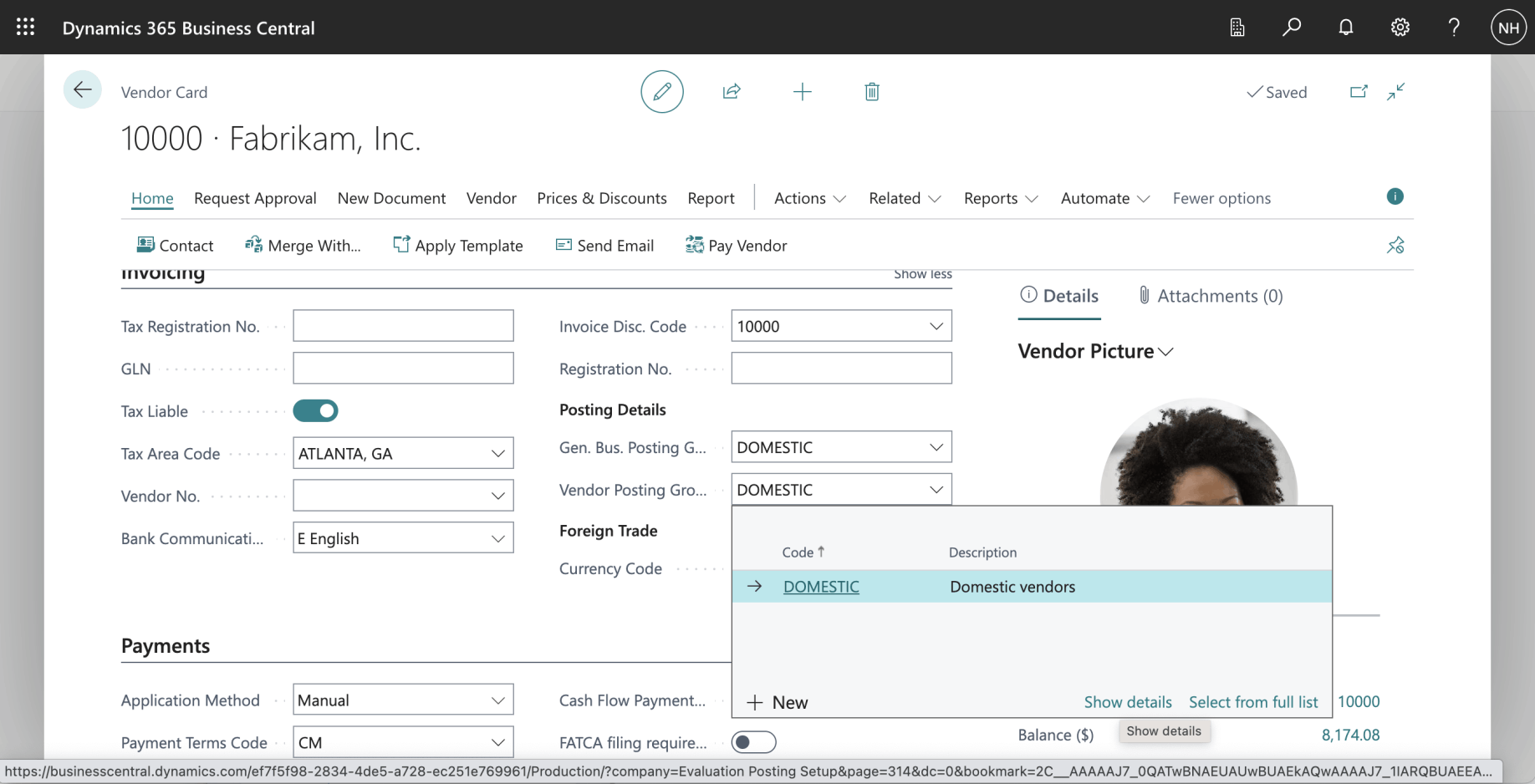Open the app launcher grid

[25, 28]
